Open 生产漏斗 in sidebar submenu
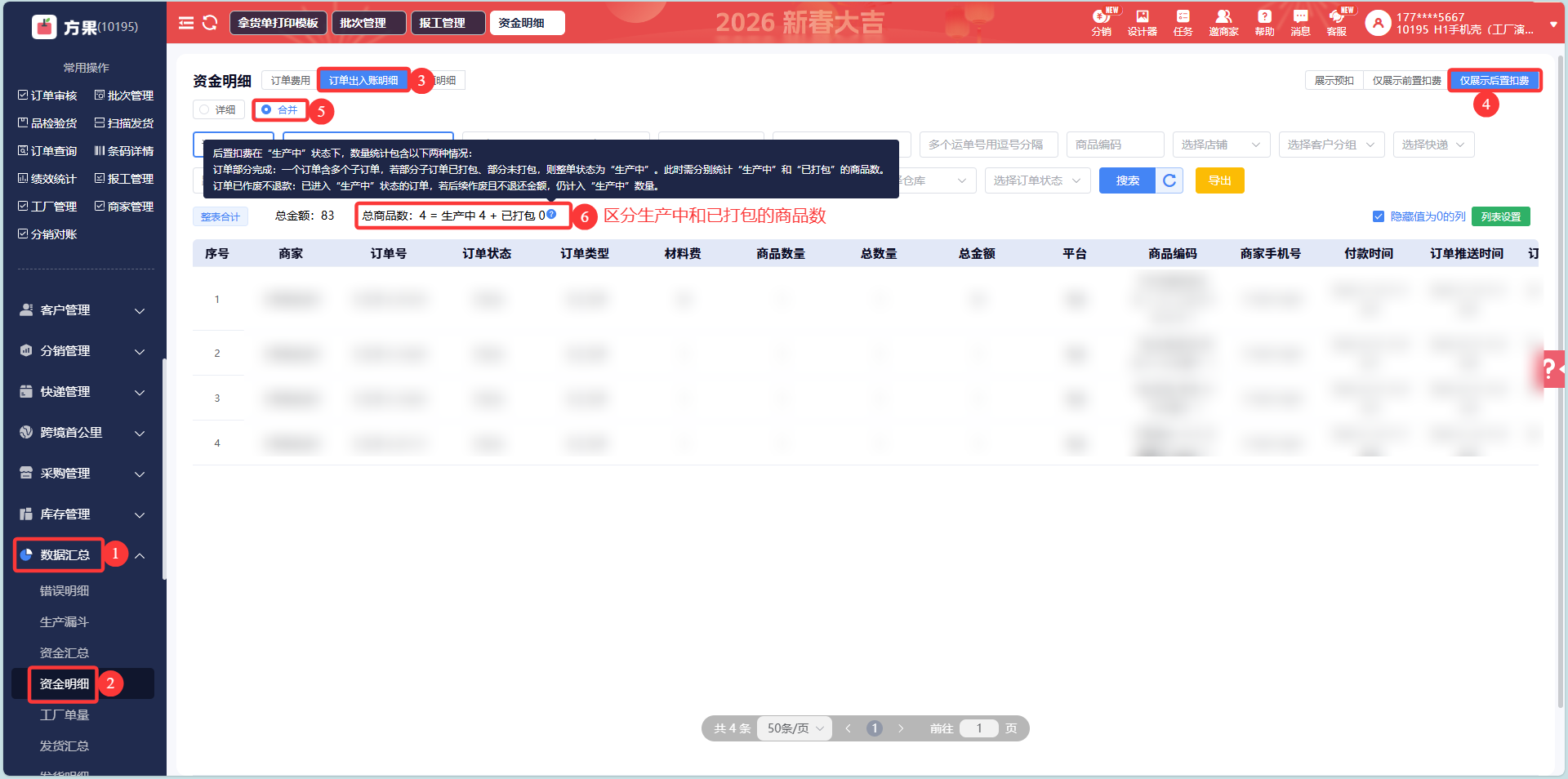Image resolution: width=1568 pixels, height=779 pixels. (x=65, y=621)
